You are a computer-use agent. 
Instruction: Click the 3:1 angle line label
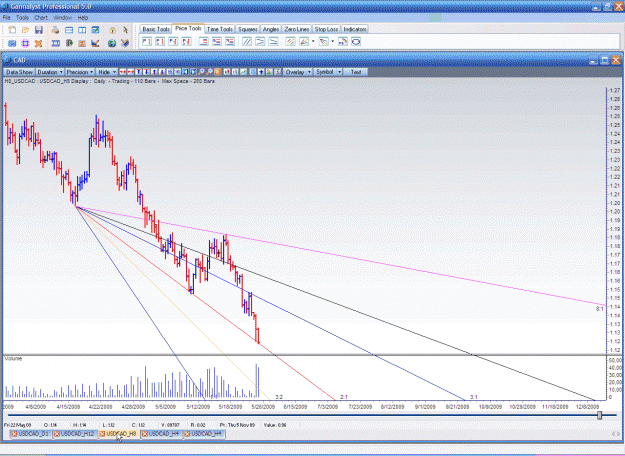click(474, 397)
